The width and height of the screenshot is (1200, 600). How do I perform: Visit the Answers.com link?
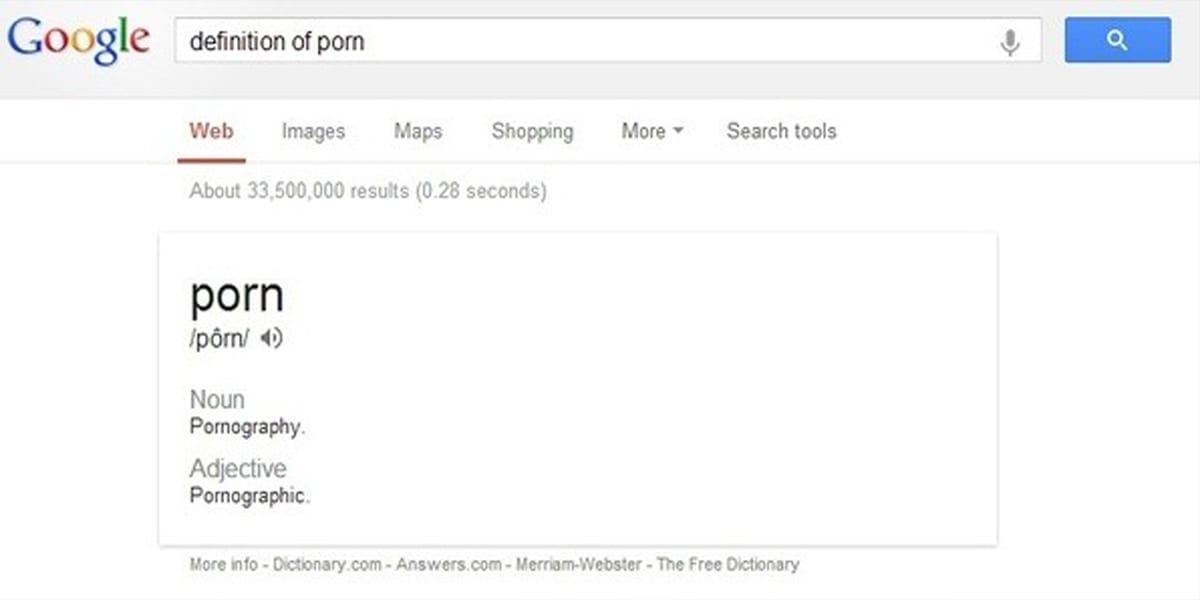(x=449, y=564)
